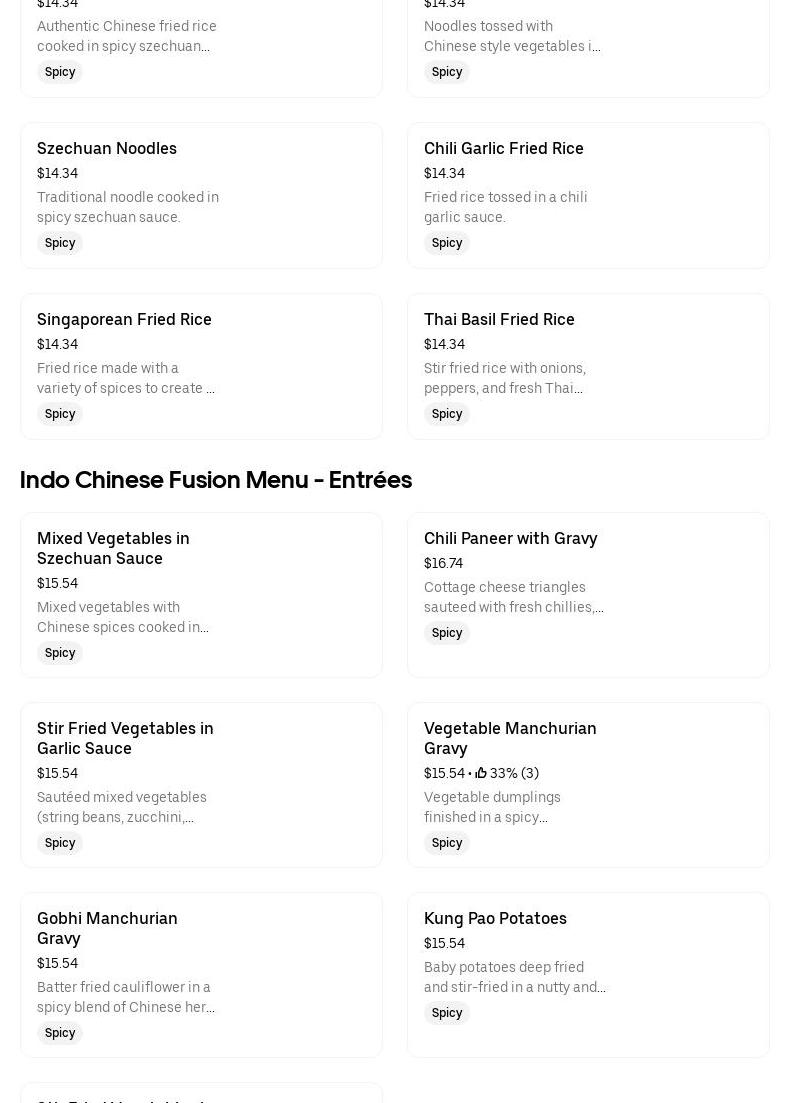Open Stir Fried Vegetables in Garlic Sauce

point(125,738)
